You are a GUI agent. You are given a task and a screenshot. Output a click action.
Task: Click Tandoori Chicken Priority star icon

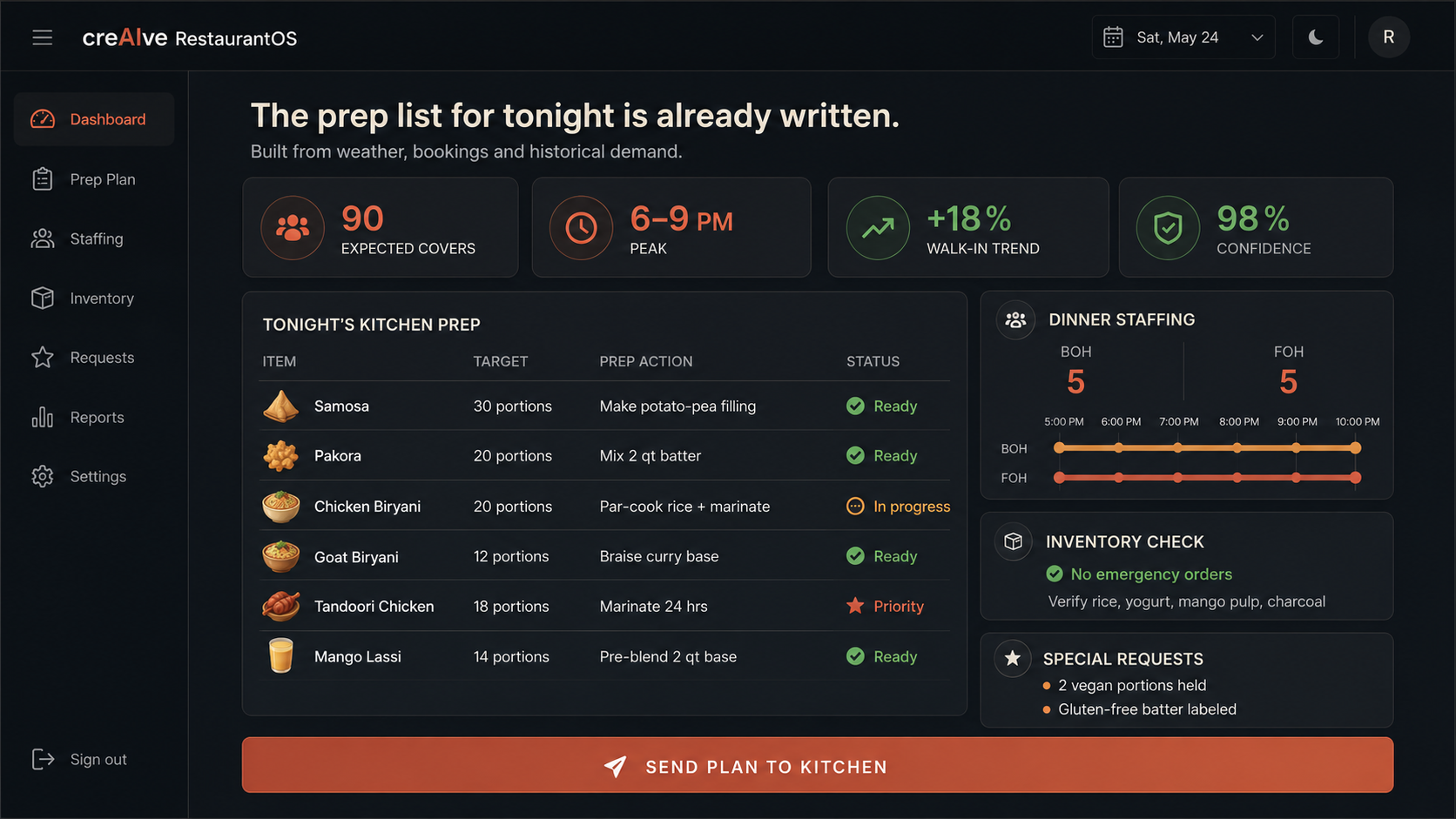pyautogui.click(x=855, y=606)
